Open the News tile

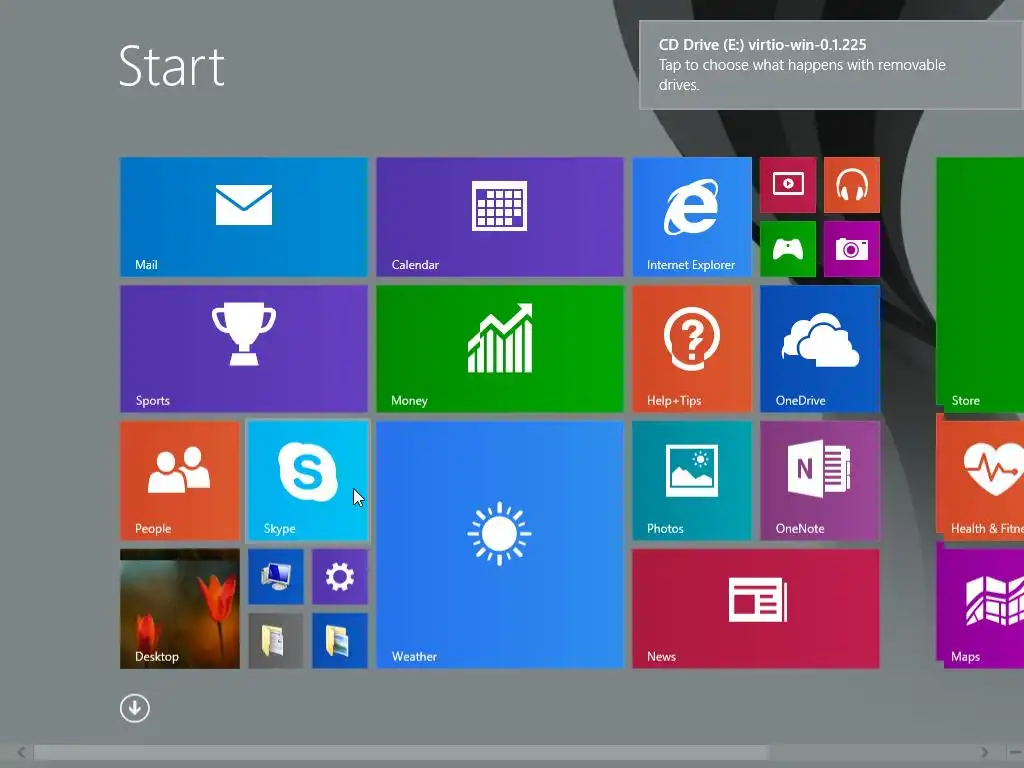tap(756, 609)
